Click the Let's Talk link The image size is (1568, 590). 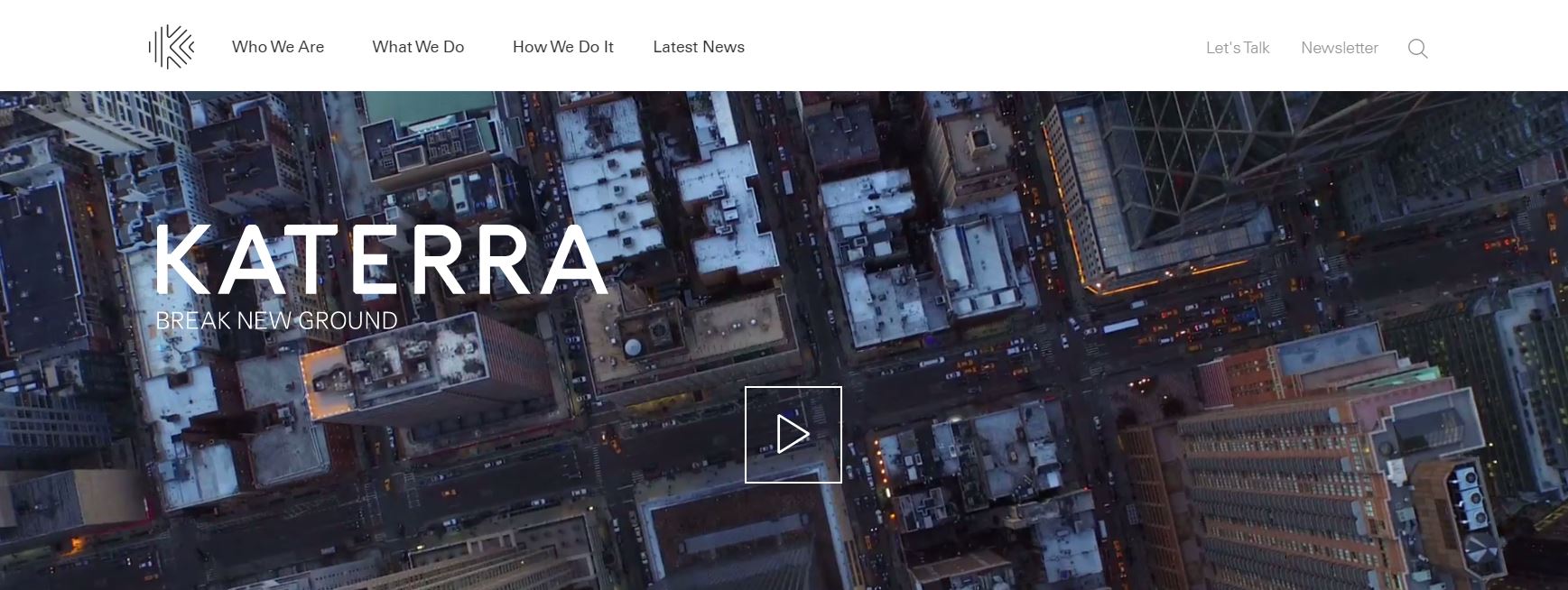tap(1238, 48)
